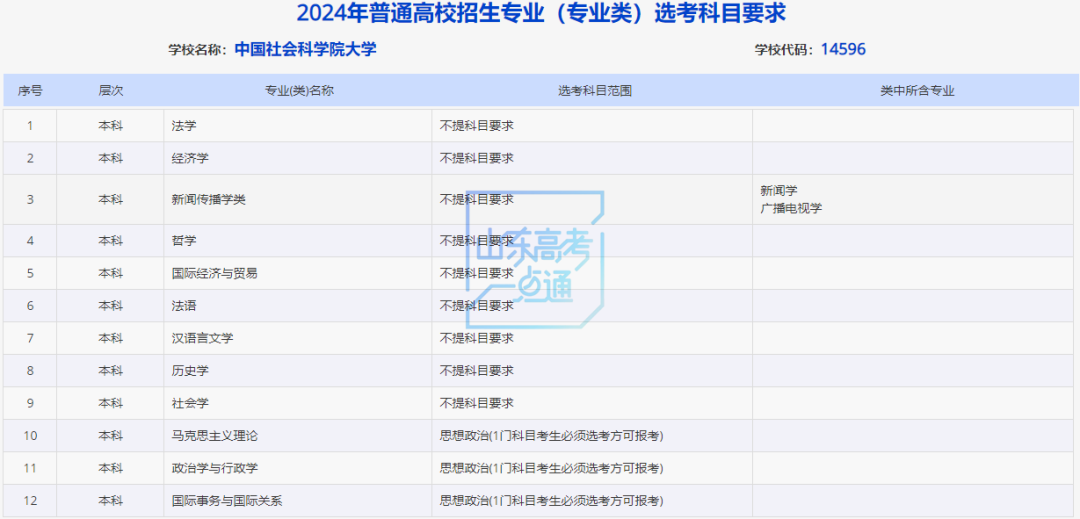
Task: Click the 学校名称 label
Action: click(197, 50)
